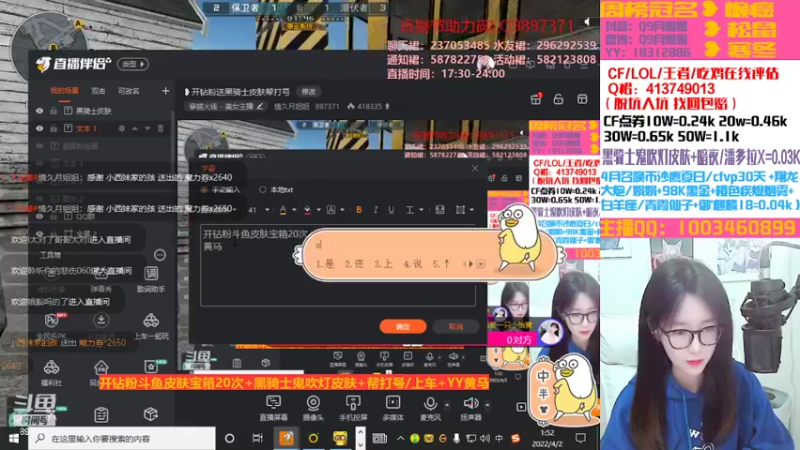
Task: Choose IME candidate 3.上
Action: (x=384, y=264)
